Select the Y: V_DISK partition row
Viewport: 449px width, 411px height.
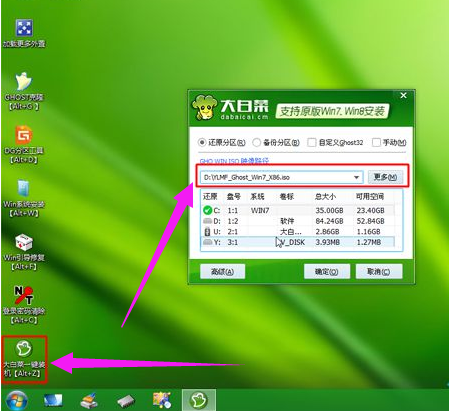(x=298, y=242)
